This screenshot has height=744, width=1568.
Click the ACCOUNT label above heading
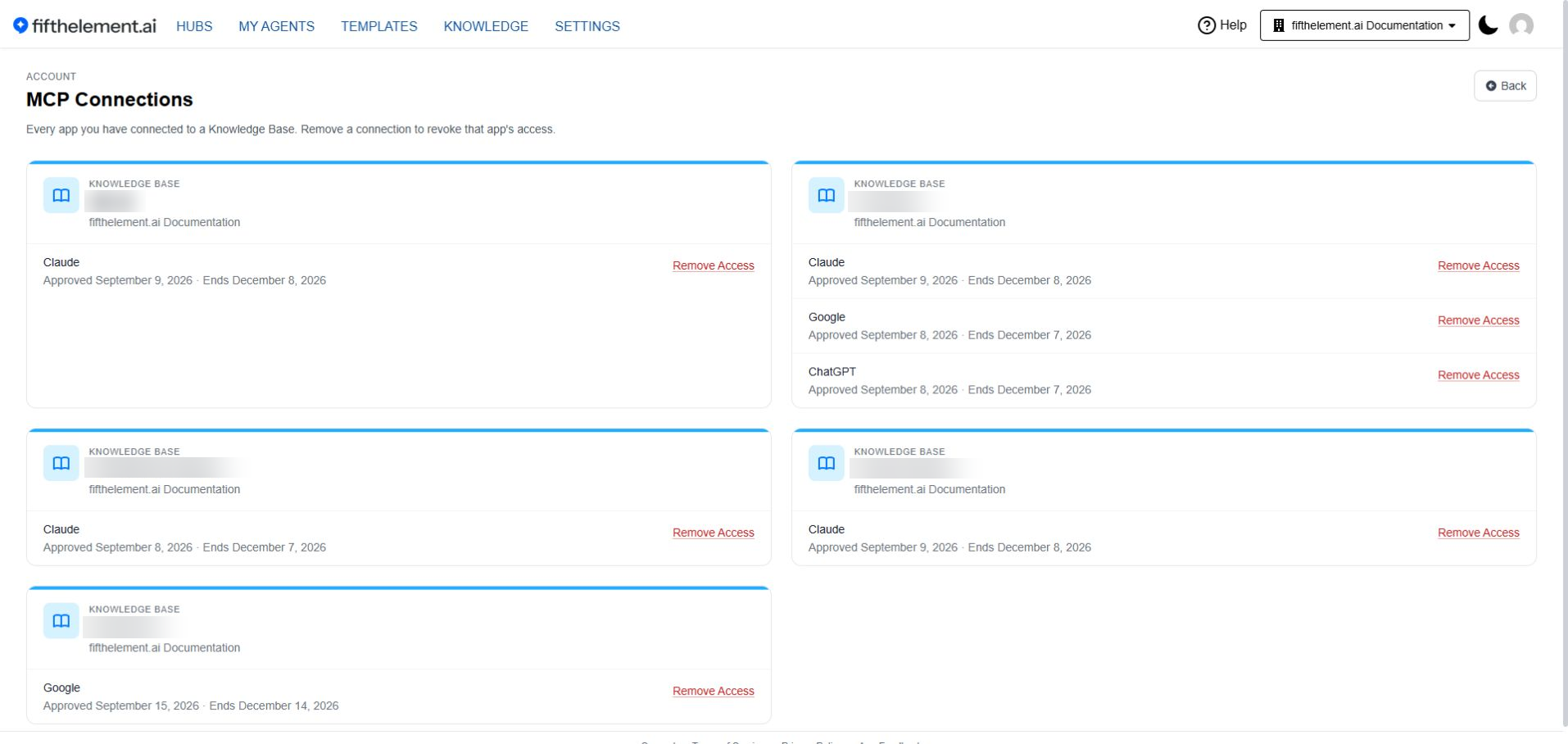click(x=51, y=76)
